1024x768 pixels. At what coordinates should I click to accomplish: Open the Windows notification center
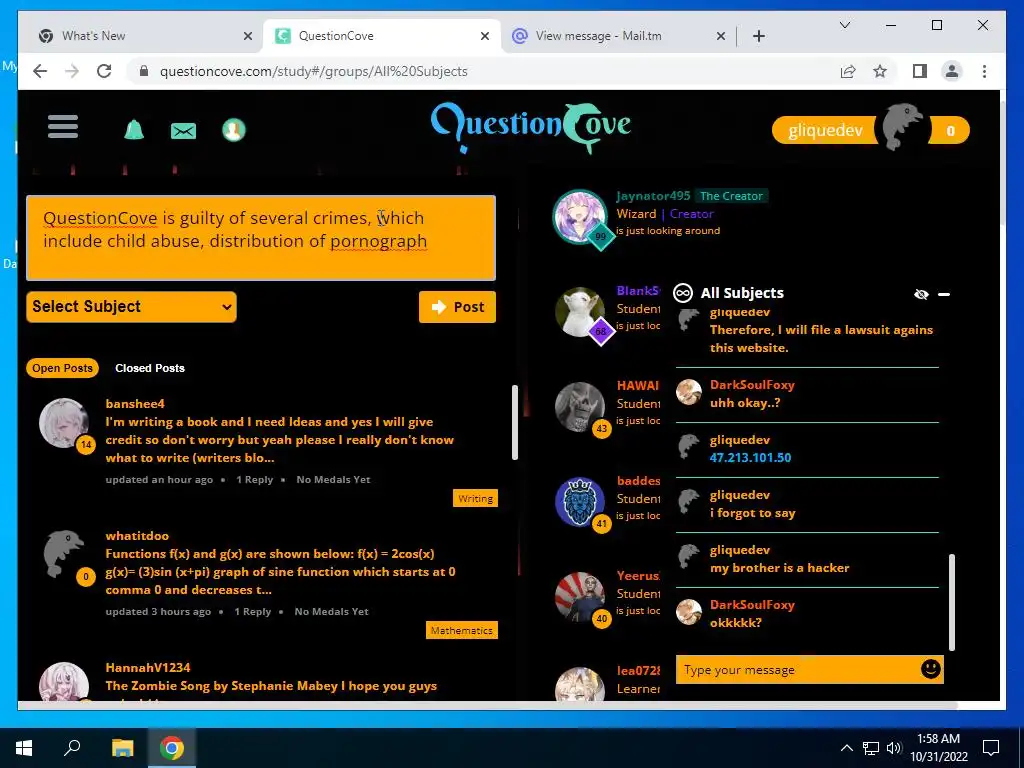tap(991, 748)
